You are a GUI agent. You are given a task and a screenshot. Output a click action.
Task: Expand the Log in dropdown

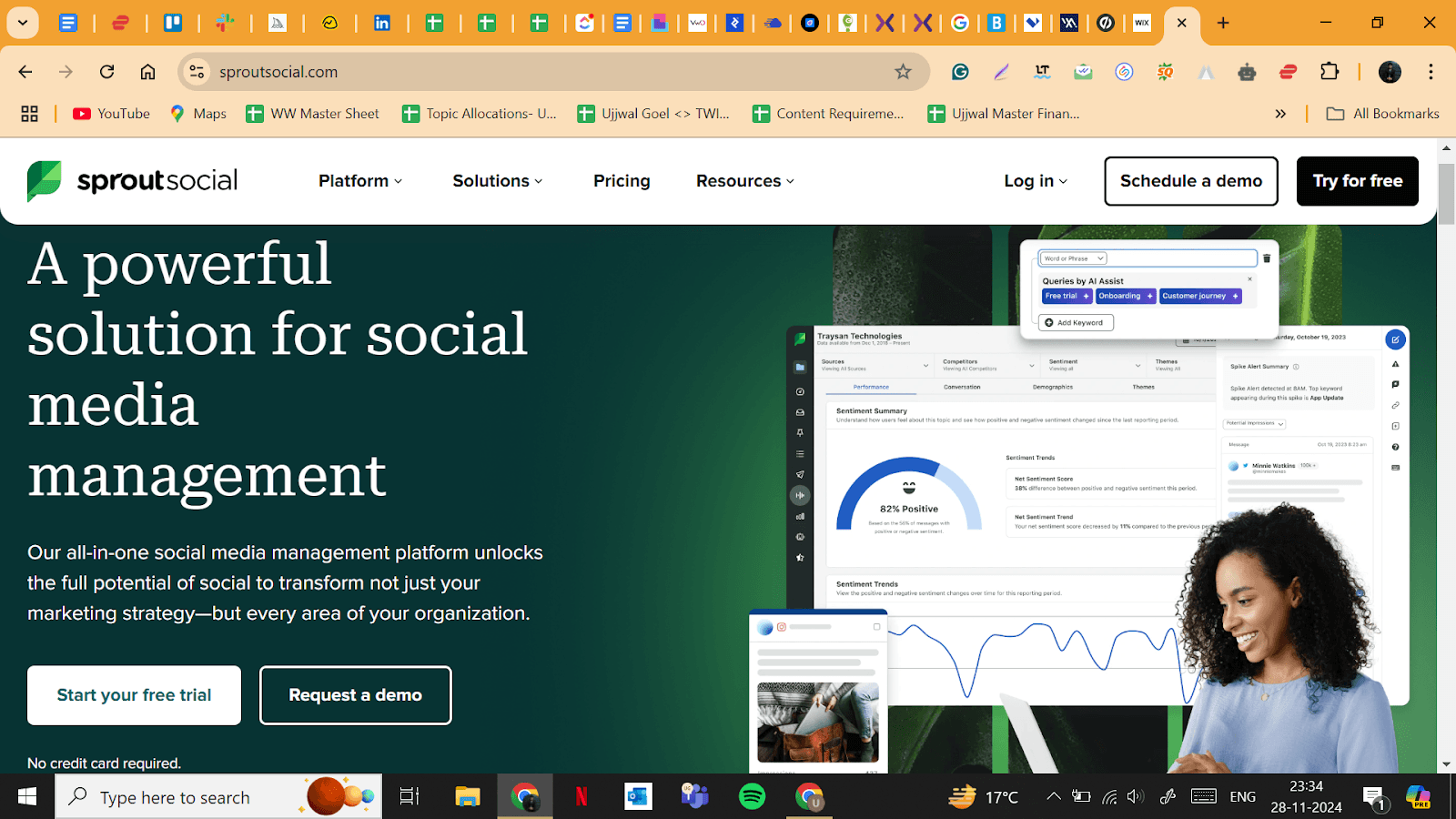[x=1036, y=181]
